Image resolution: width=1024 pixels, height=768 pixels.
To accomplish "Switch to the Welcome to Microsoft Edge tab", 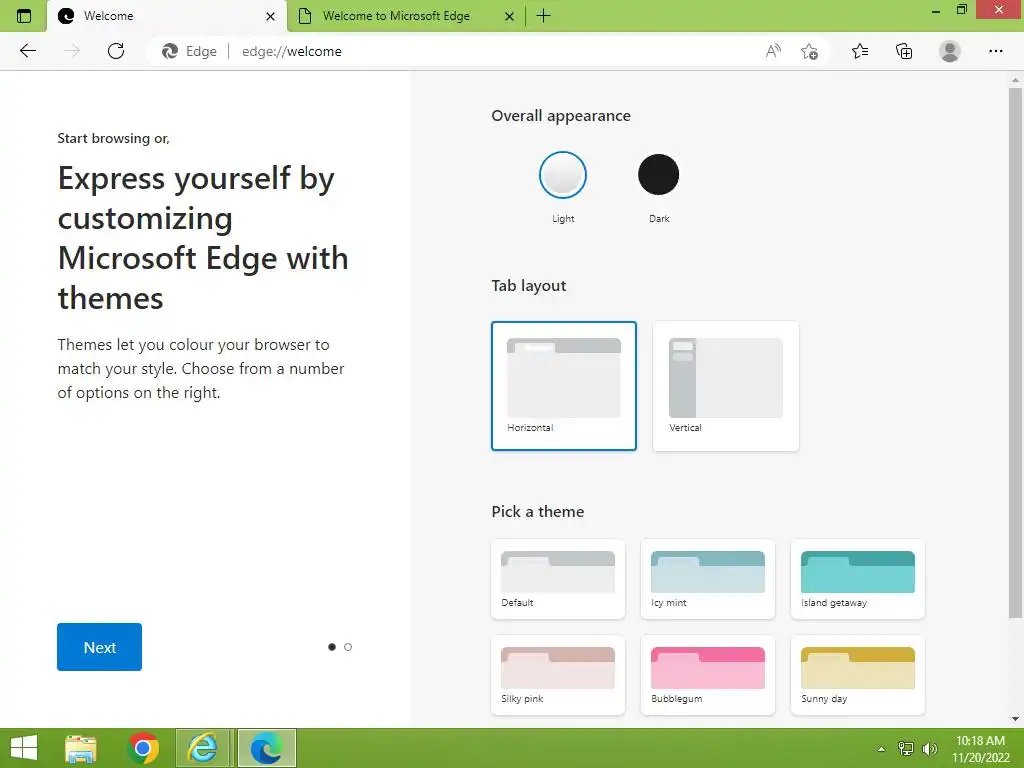I will [406, 16].
